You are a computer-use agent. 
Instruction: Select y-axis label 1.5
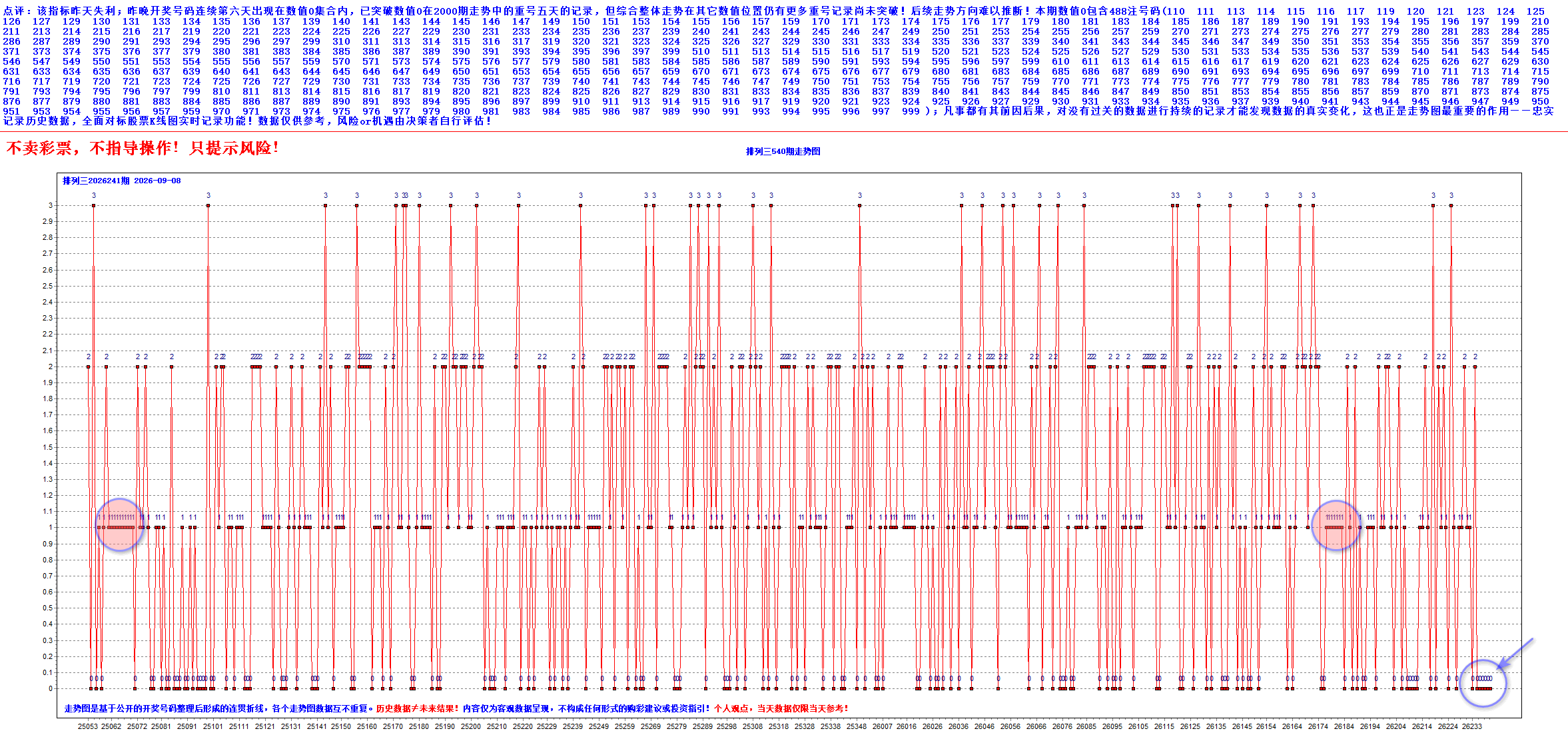tap(47, 447)
